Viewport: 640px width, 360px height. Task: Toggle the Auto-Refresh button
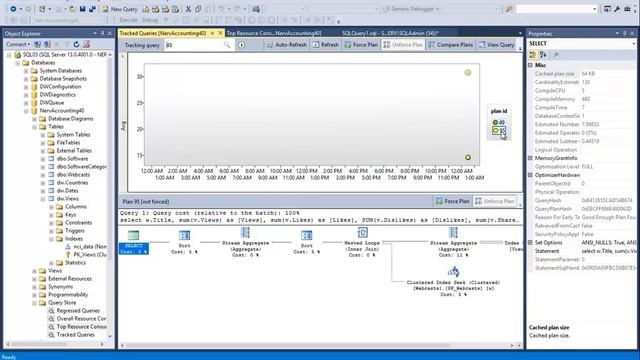click(x=287, y=45)
